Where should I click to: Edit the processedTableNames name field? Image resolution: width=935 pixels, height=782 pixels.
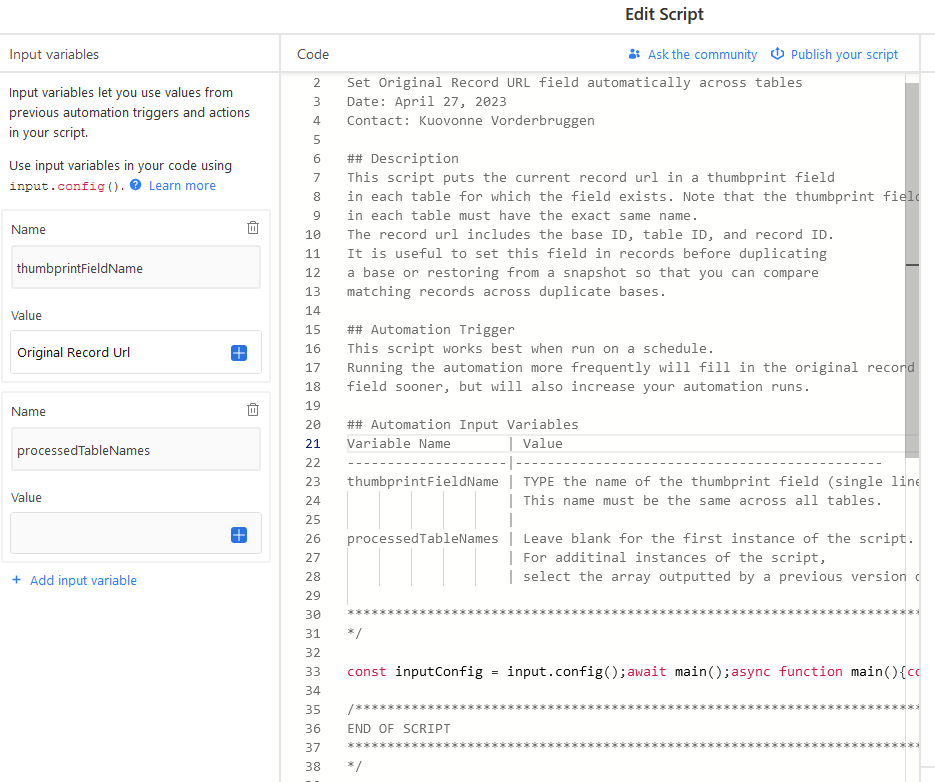tap(136, 450)
